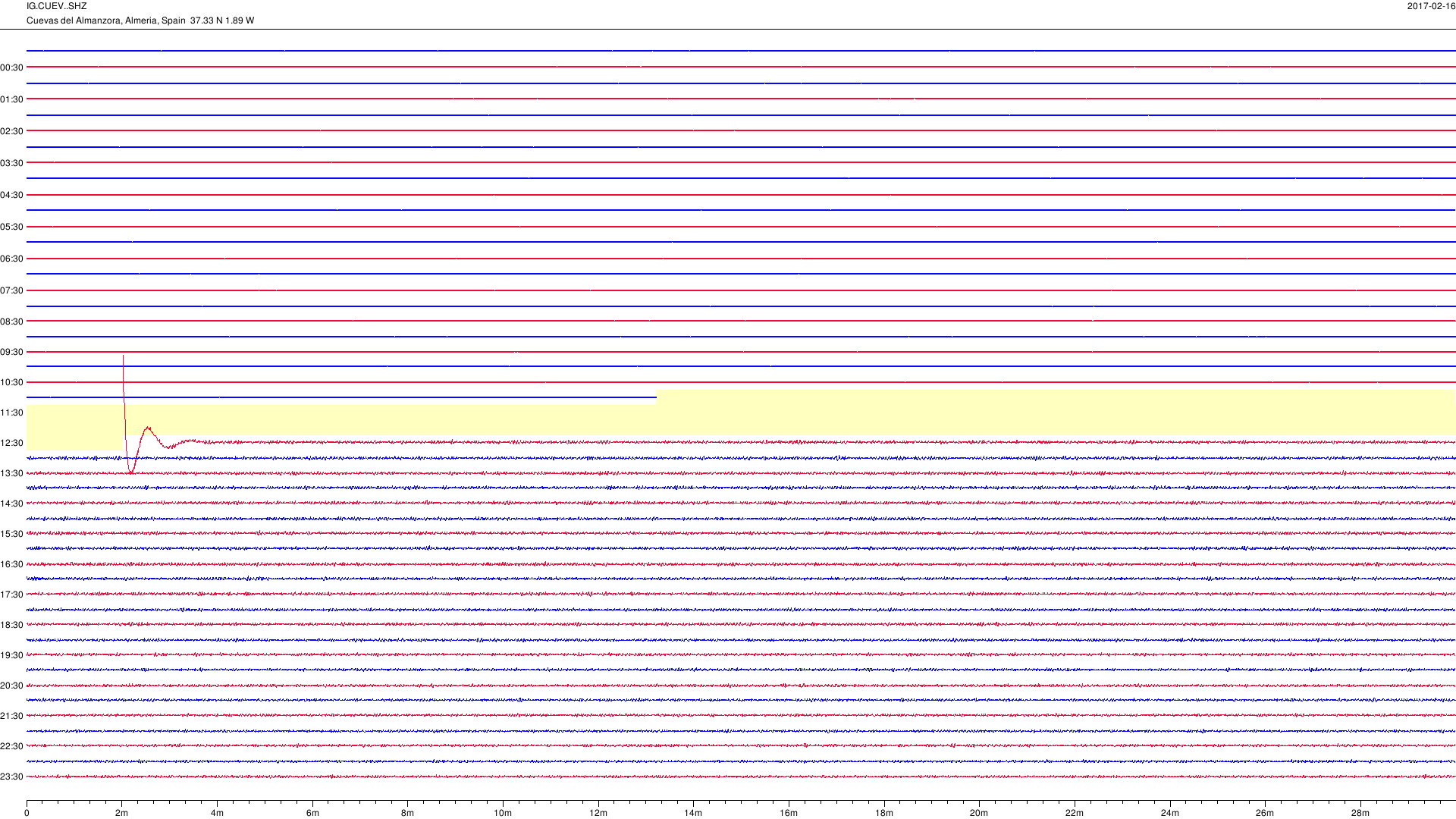Select the 19:30 time label
This screenshot has width=1456, height=819.
(12, 655)
